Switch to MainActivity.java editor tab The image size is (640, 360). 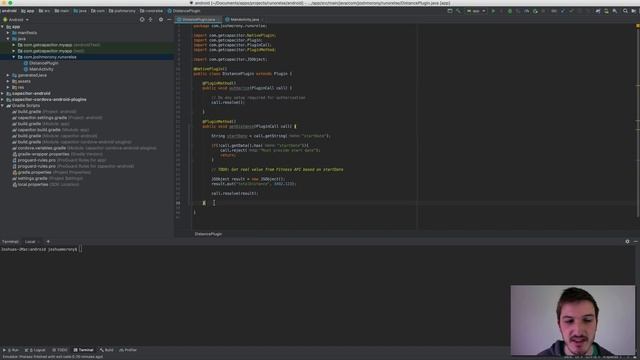click(244, 20)
